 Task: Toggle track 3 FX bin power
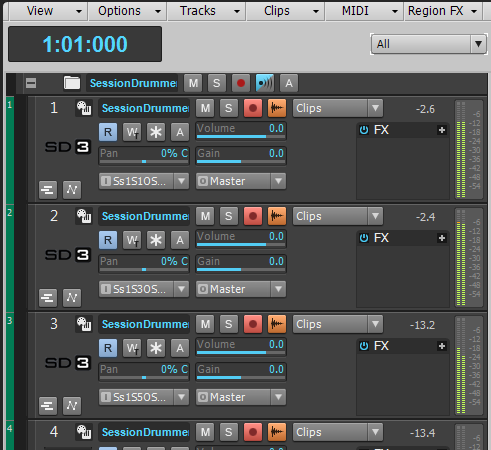(x=364, y=346)
